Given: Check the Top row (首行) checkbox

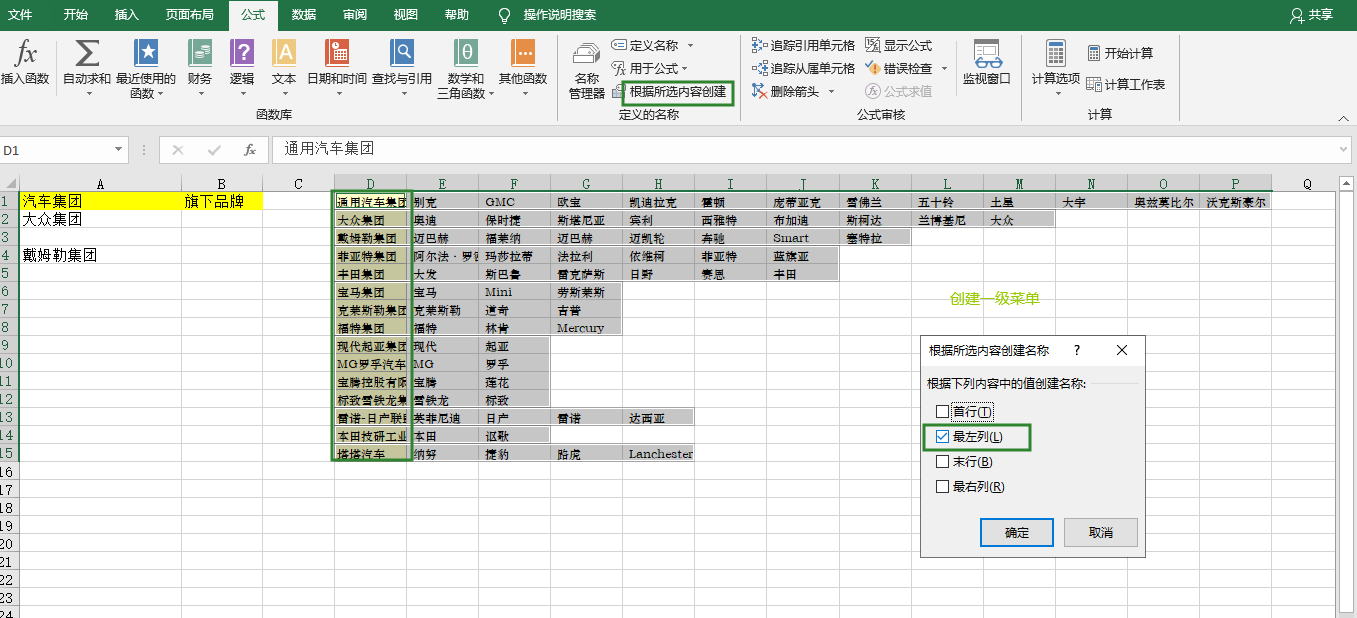Looking at the screenshot, I should (x=942, y=412).
